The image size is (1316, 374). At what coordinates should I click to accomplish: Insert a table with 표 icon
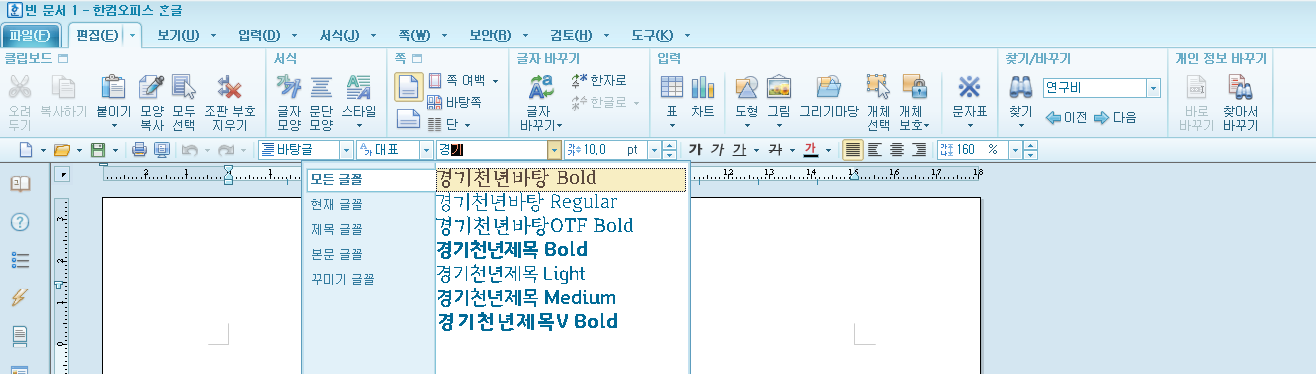(672, 88)
